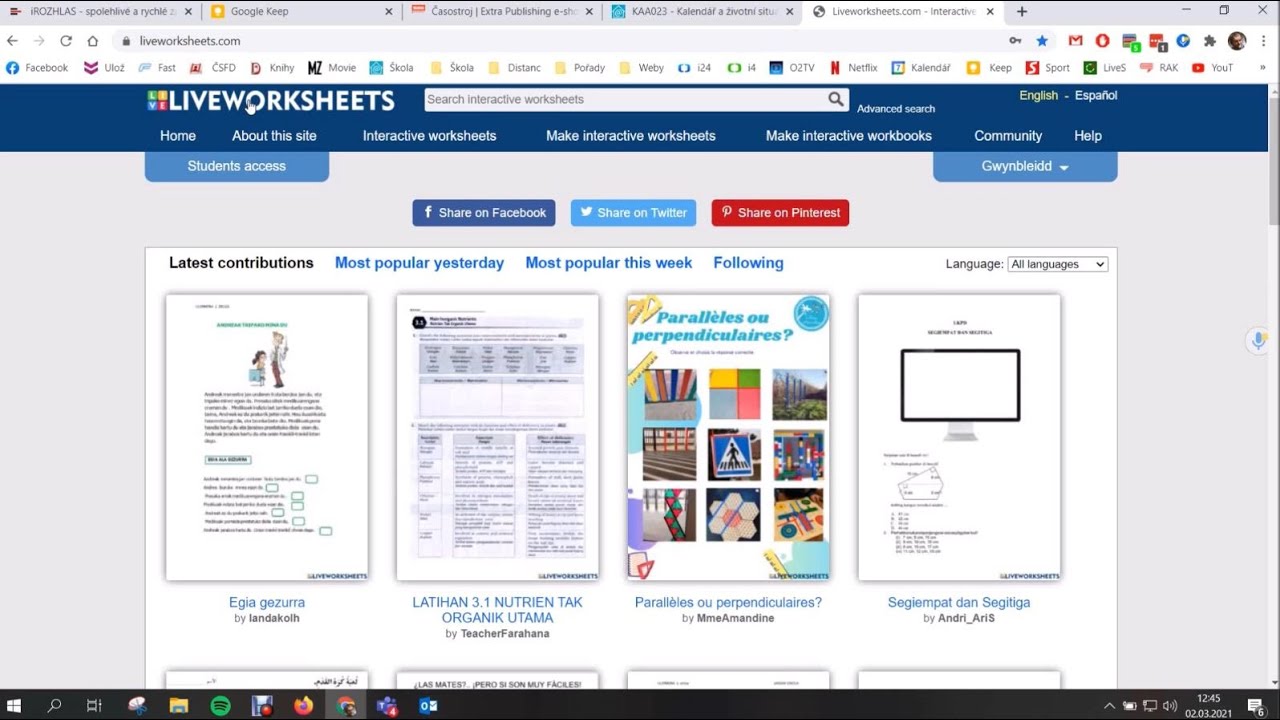Switch to the KAA023 Kalendář tab
Screen dimensions: 1280x720
pyautogui.click(x=703, y=12)
